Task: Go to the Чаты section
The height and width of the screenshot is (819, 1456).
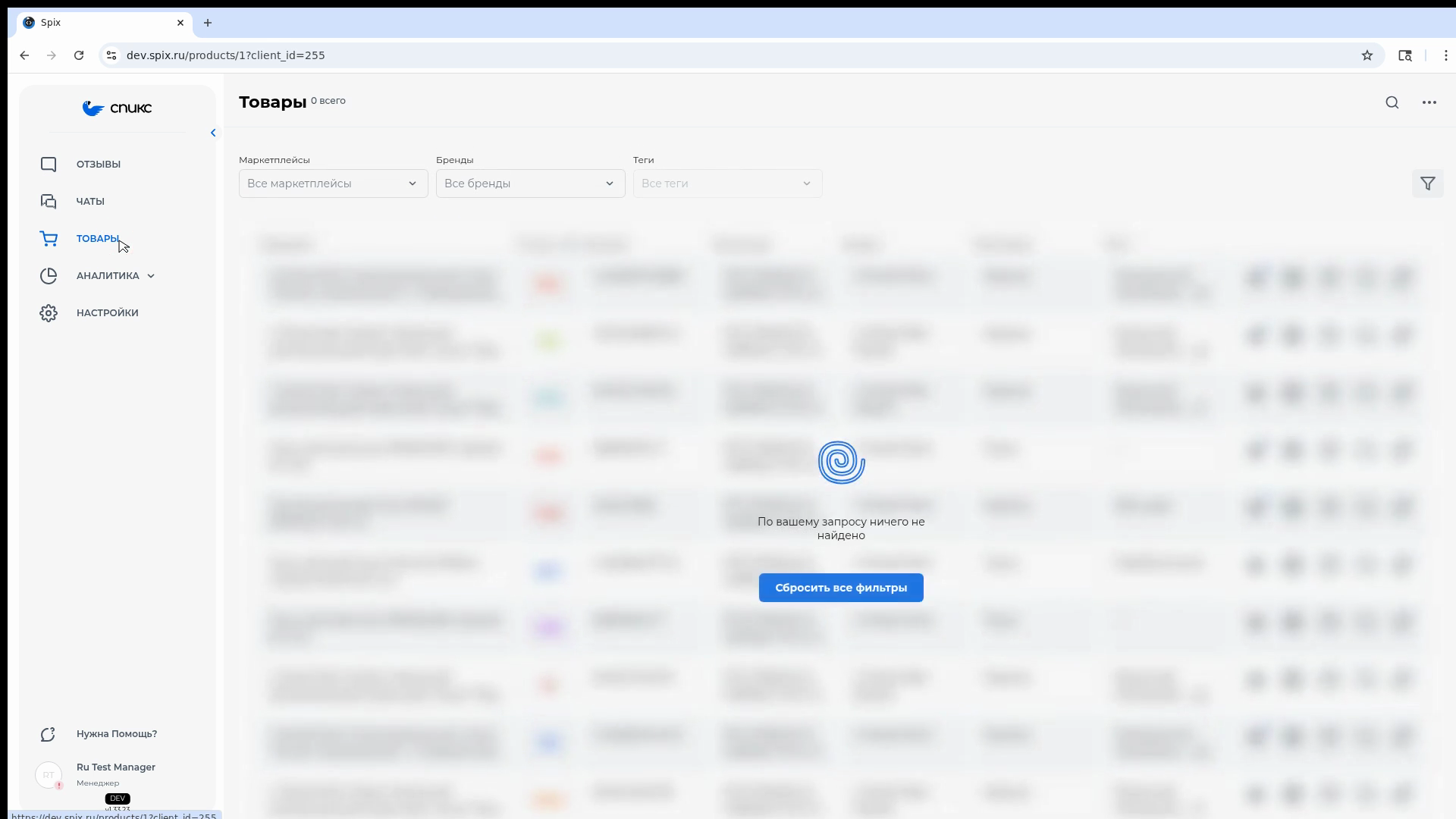Action: coord(90,202)
